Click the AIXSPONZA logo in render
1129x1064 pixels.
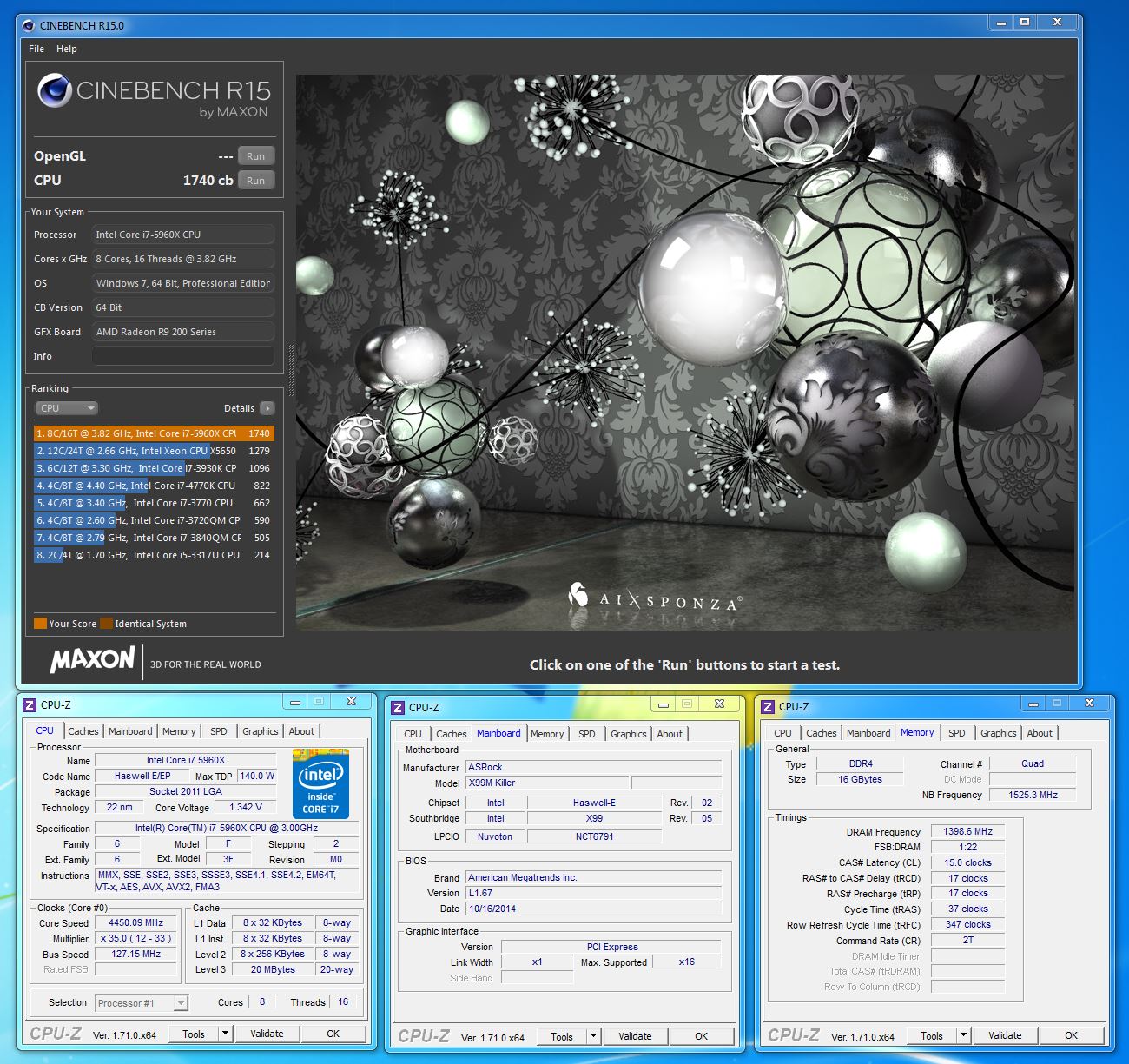(x=655, y=597)
